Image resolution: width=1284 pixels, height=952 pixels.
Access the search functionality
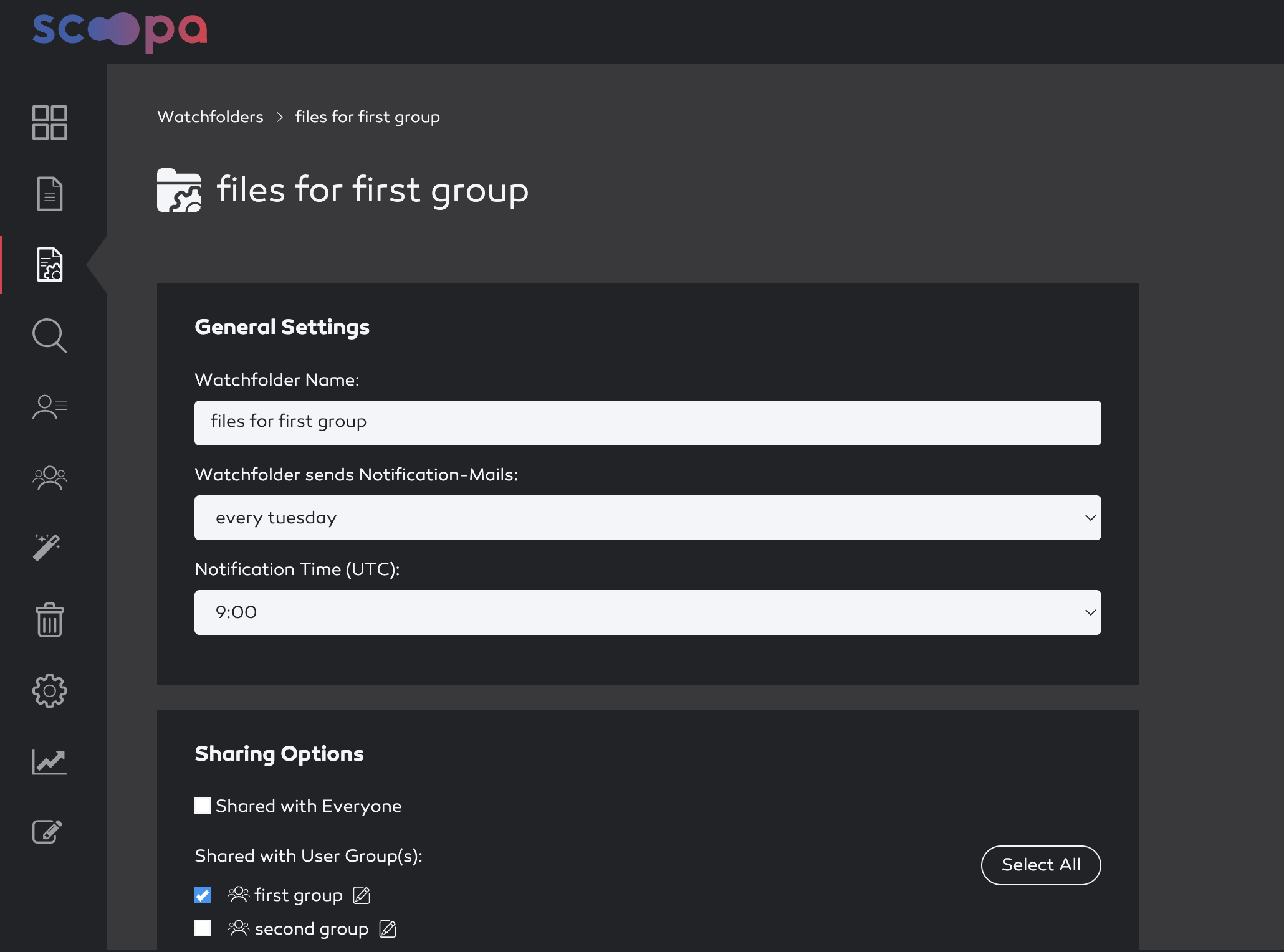(50, 336)
